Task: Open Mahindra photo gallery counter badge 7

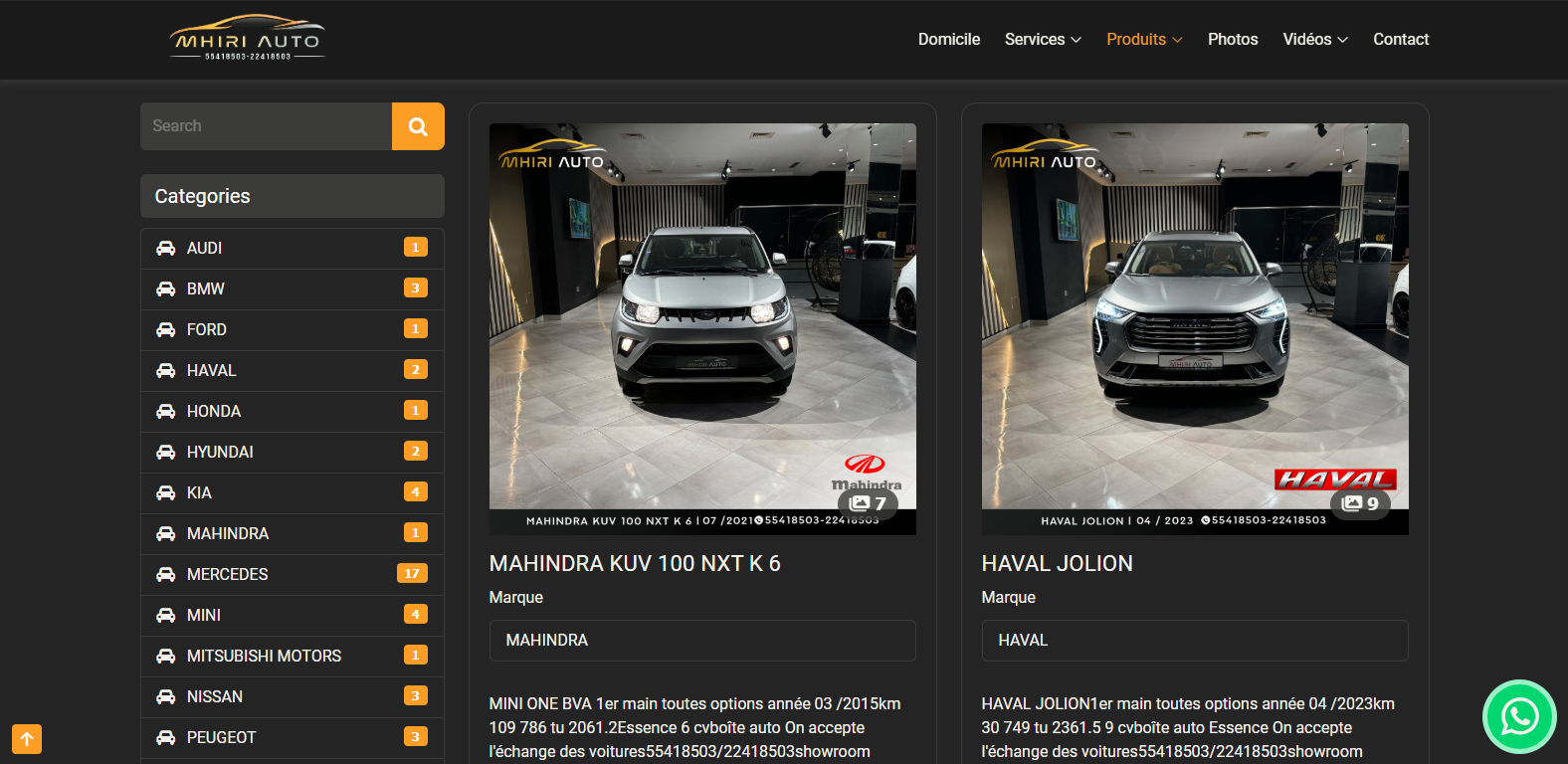Action: [868, 503]
